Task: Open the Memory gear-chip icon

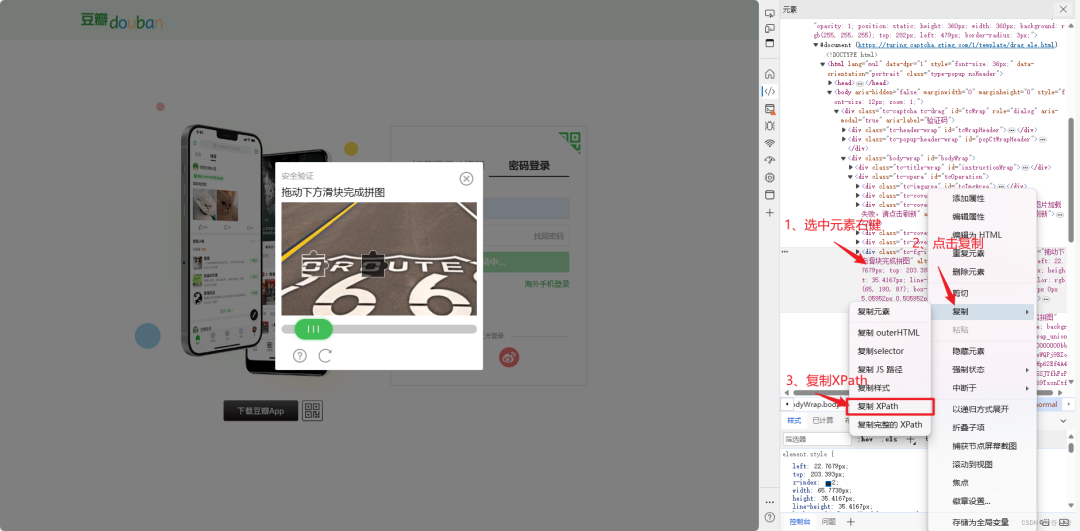Action: coord(769,177)
